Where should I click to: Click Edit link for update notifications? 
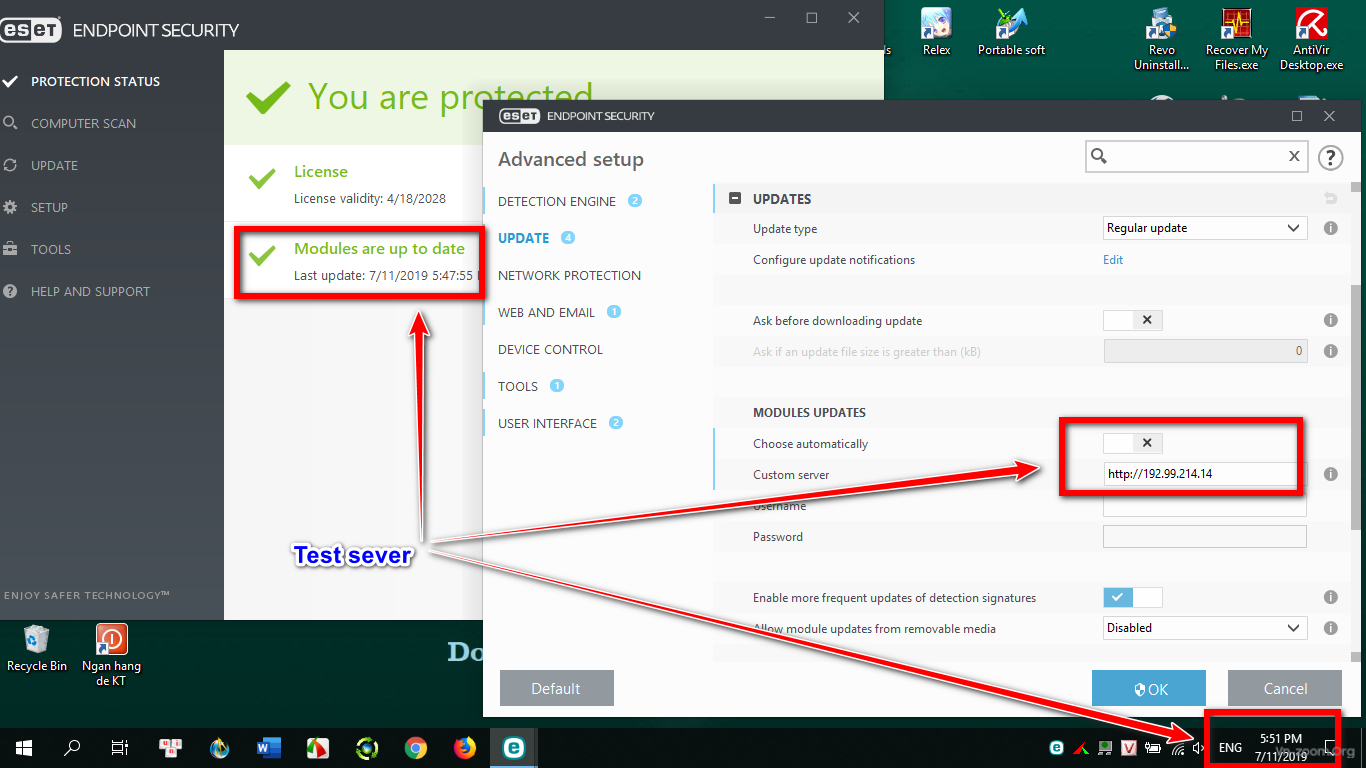[1113, 260]
